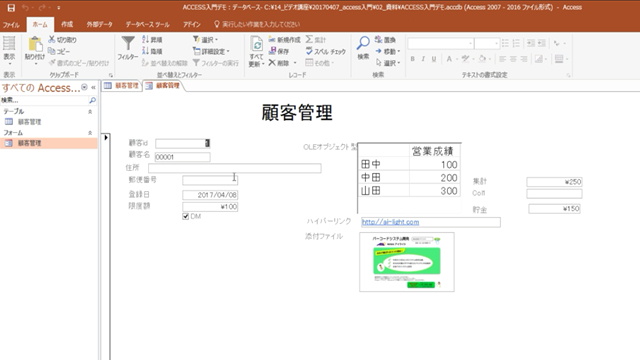Open navigation pane category dropdown arrow
Viewport: 640px width, 360px height.
coord(84,87)
